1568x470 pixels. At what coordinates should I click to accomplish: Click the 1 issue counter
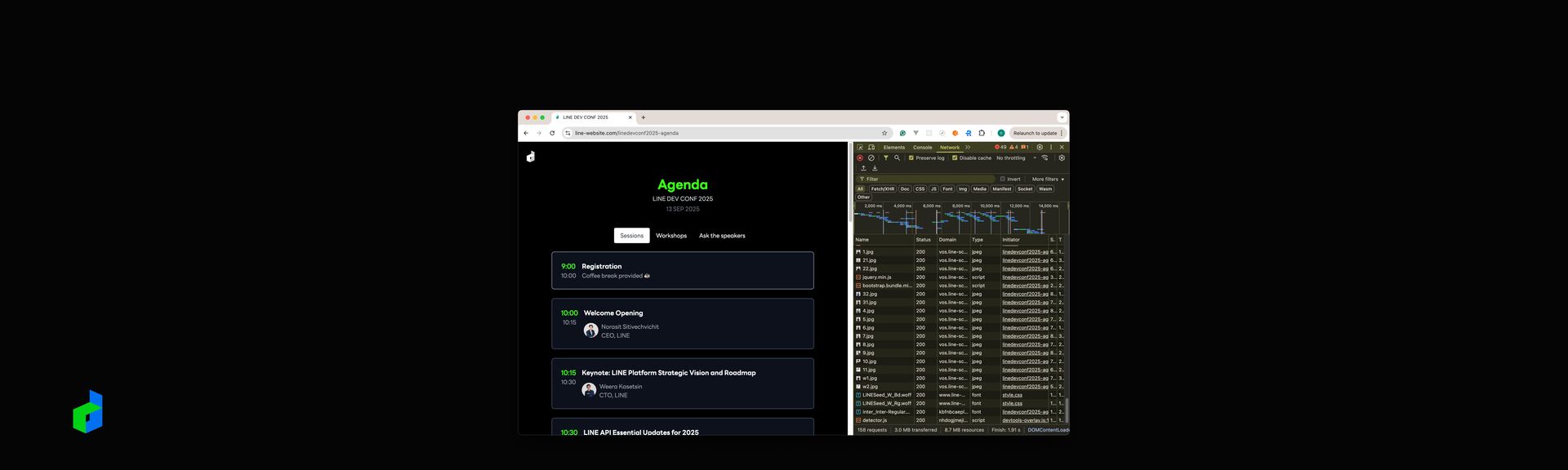pyautogui.click(x=1025, y=148)
